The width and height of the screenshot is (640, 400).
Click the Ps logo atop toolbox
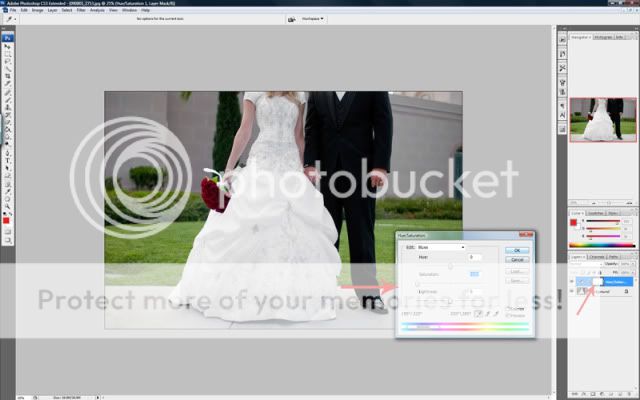point(8,38)
